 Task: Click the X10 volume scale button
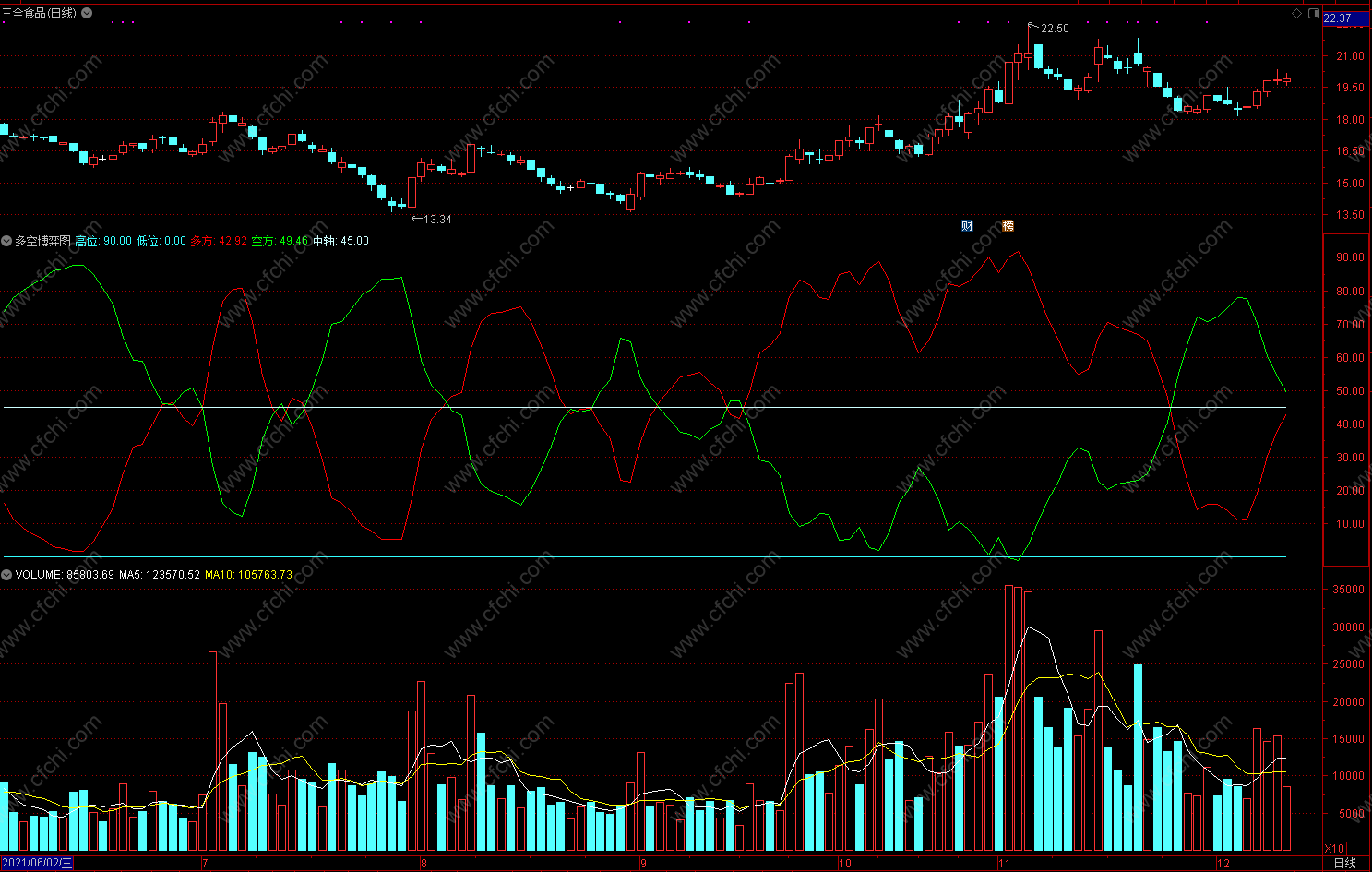coord(1334,848)
